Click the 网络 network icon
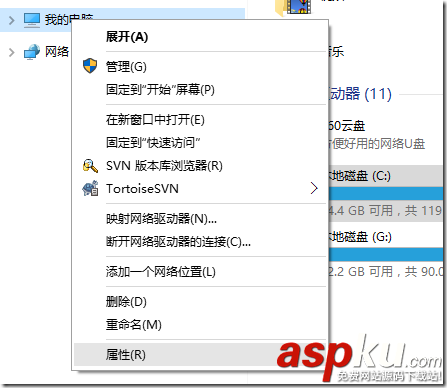 (x=32, y=52)
